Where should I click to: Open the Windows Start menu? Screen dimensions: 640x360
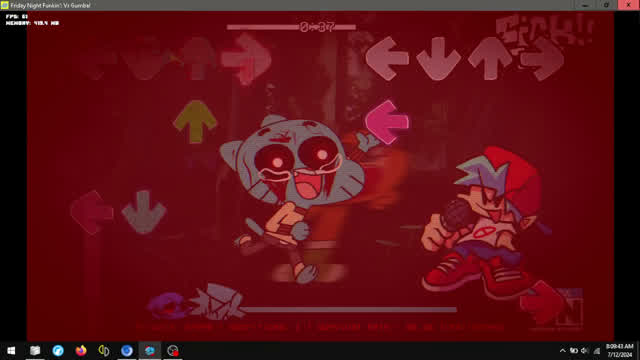(11, 351)
